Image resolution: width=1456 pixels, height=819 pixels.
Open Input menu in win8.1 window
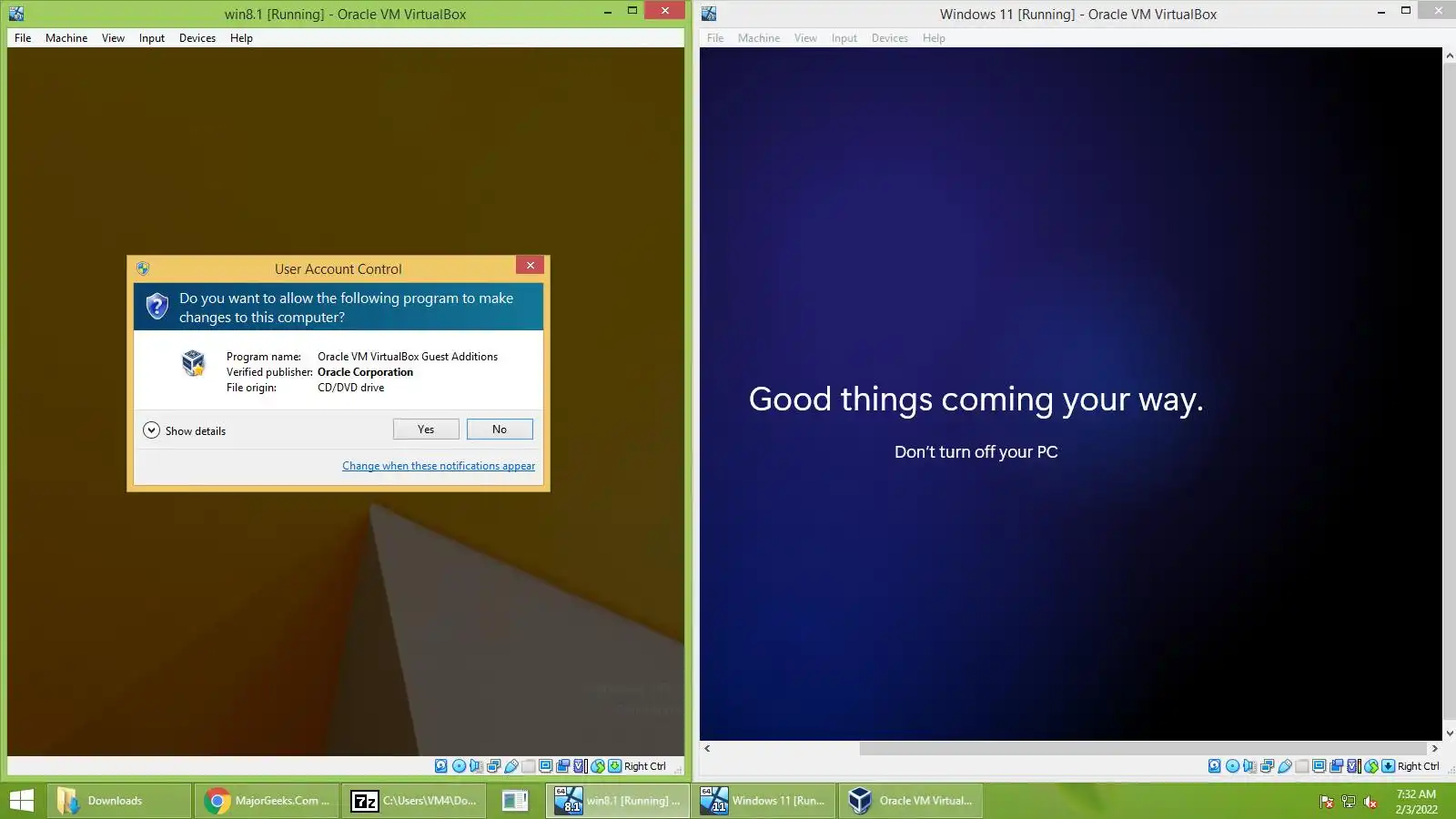point(152,38)
